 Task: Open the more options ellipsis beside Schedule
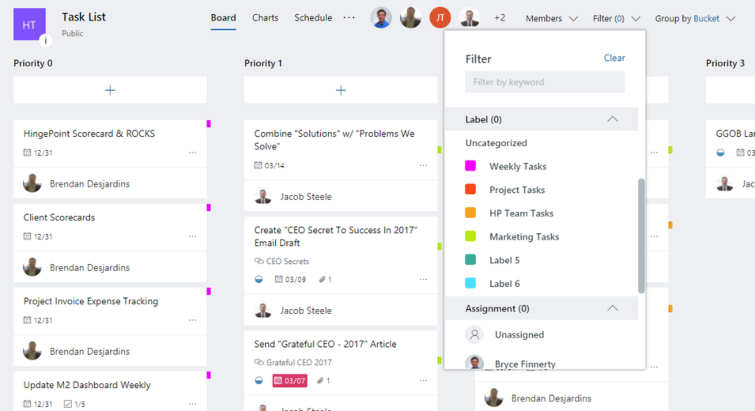tap(349, 18)
